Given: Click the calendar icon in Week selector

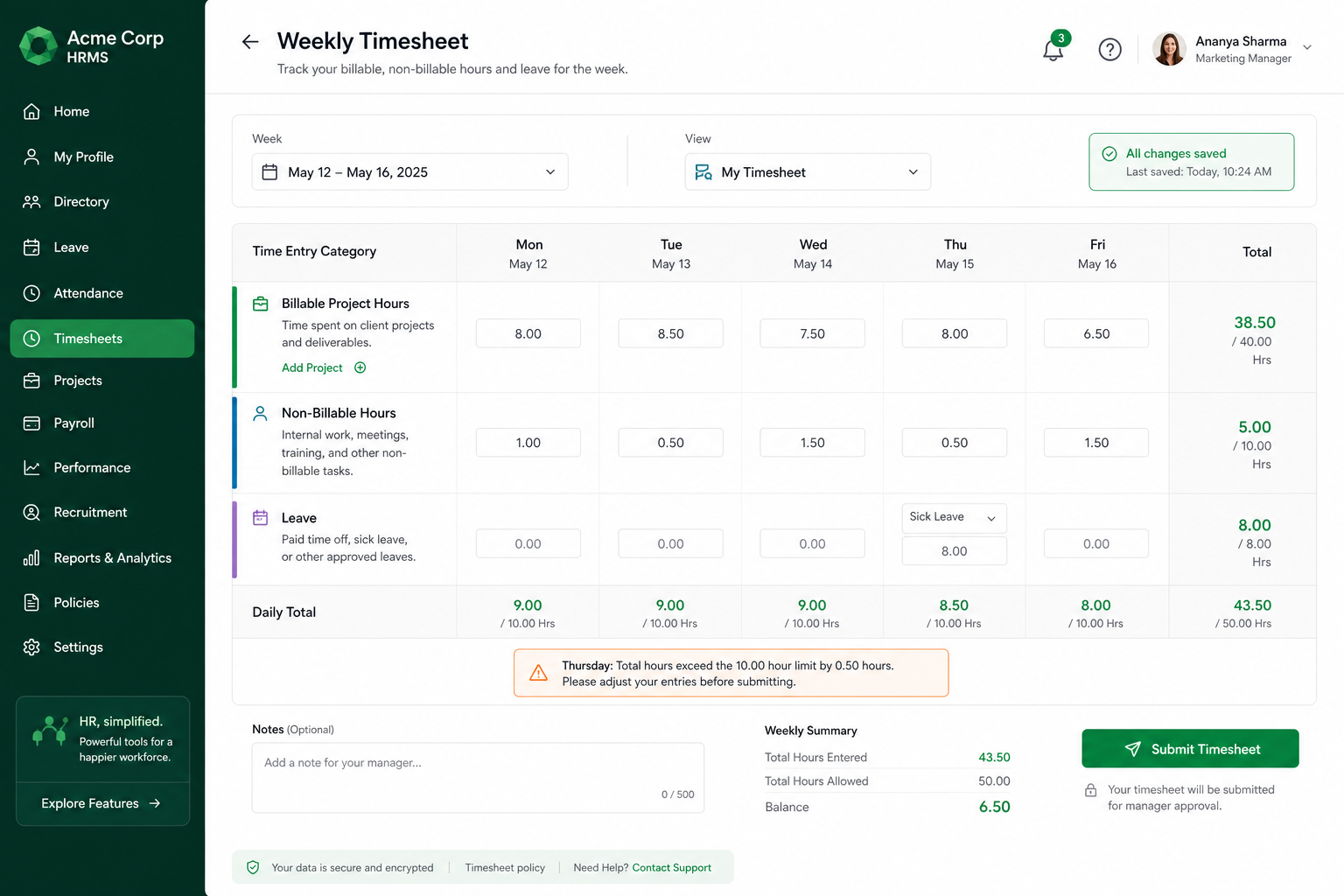Looking at the screenshot, I should pos(269,171).
